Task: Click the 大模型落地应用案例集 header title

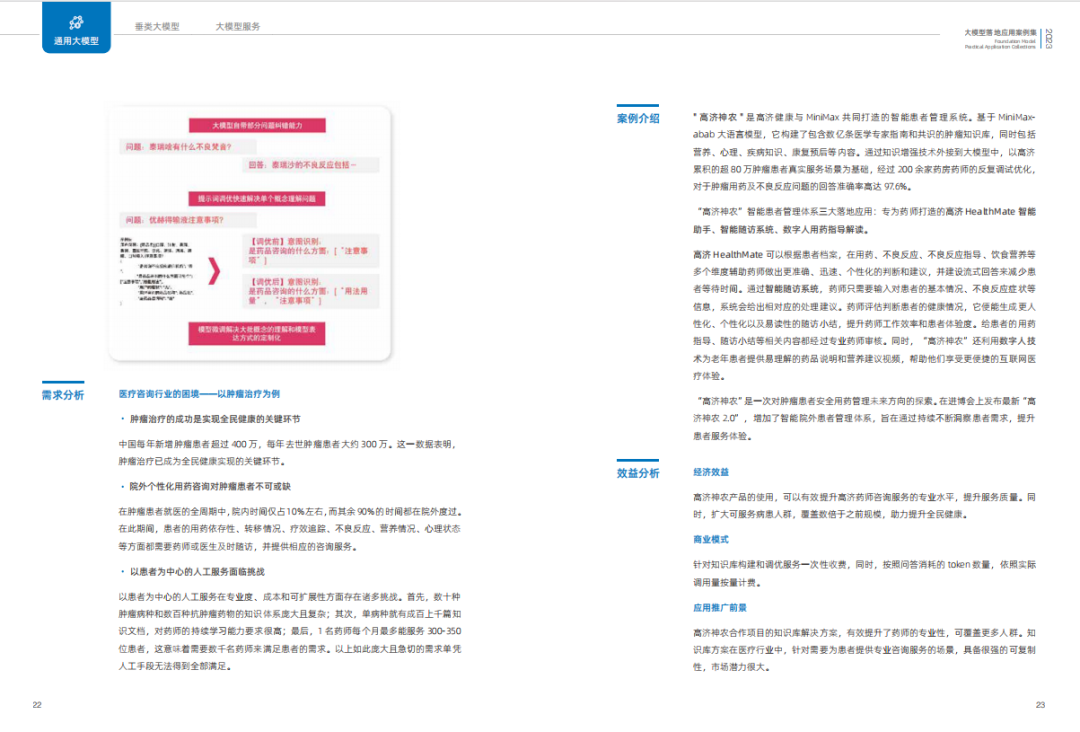Action: click(1000, 32)
